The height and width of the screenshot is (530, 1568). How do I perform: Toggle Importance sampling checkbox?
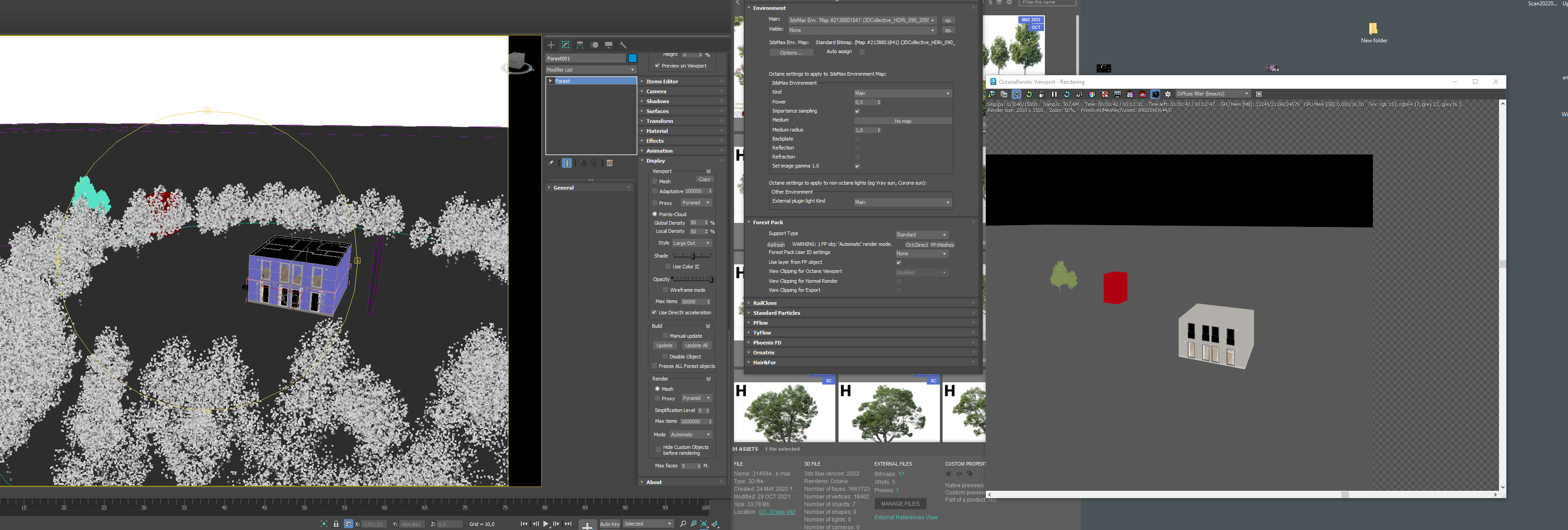click(857, 111)
